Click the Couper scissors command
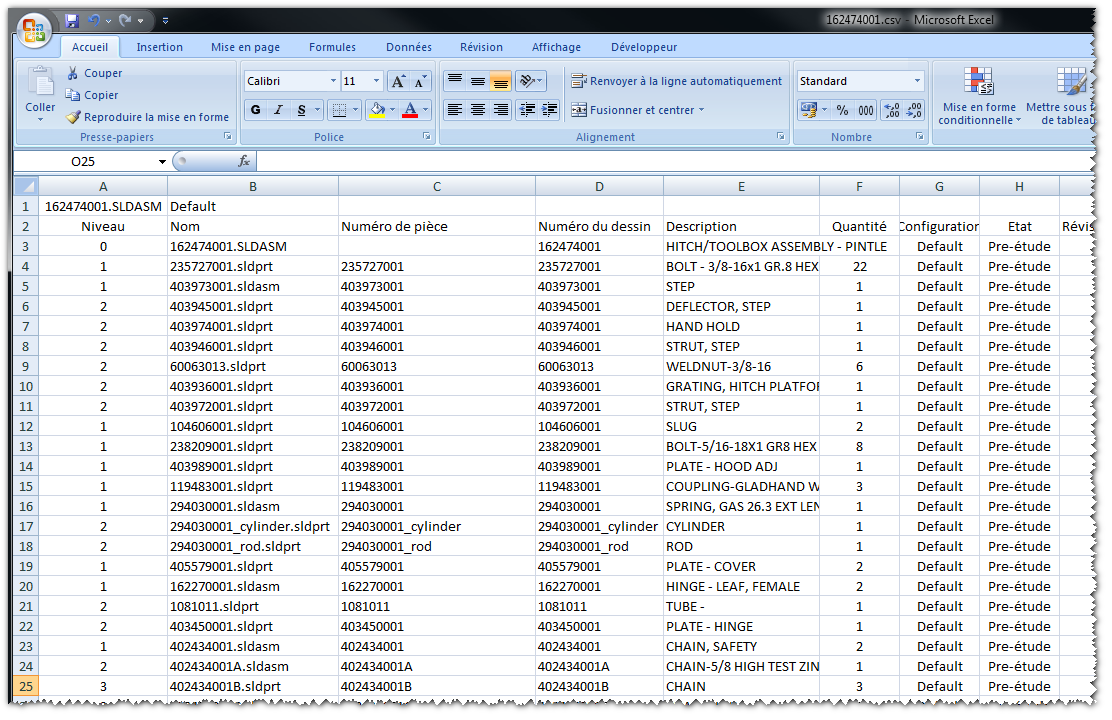This screenshot has width=1112, height=720. (x=94, y=73)
